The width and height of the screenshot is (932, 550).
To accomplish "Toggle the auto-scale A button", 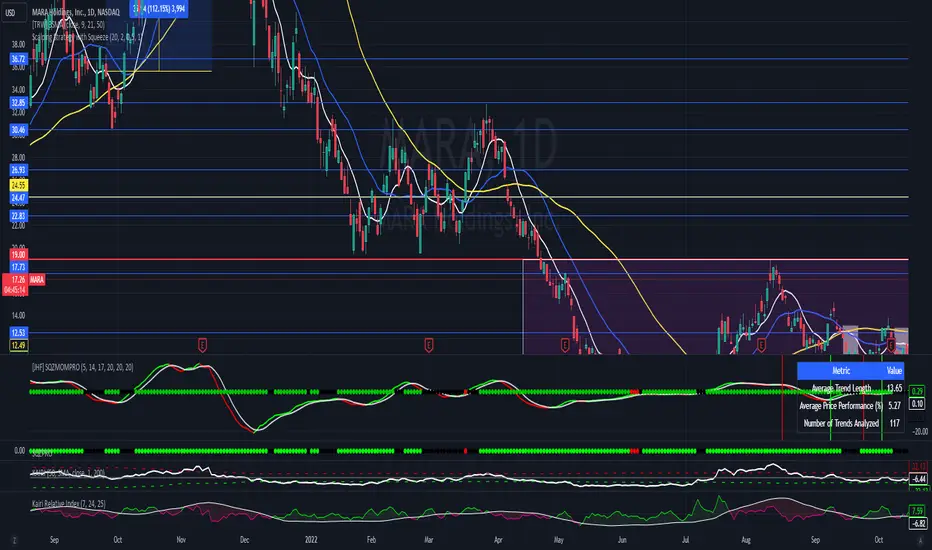I will click(x=920, y=540).
